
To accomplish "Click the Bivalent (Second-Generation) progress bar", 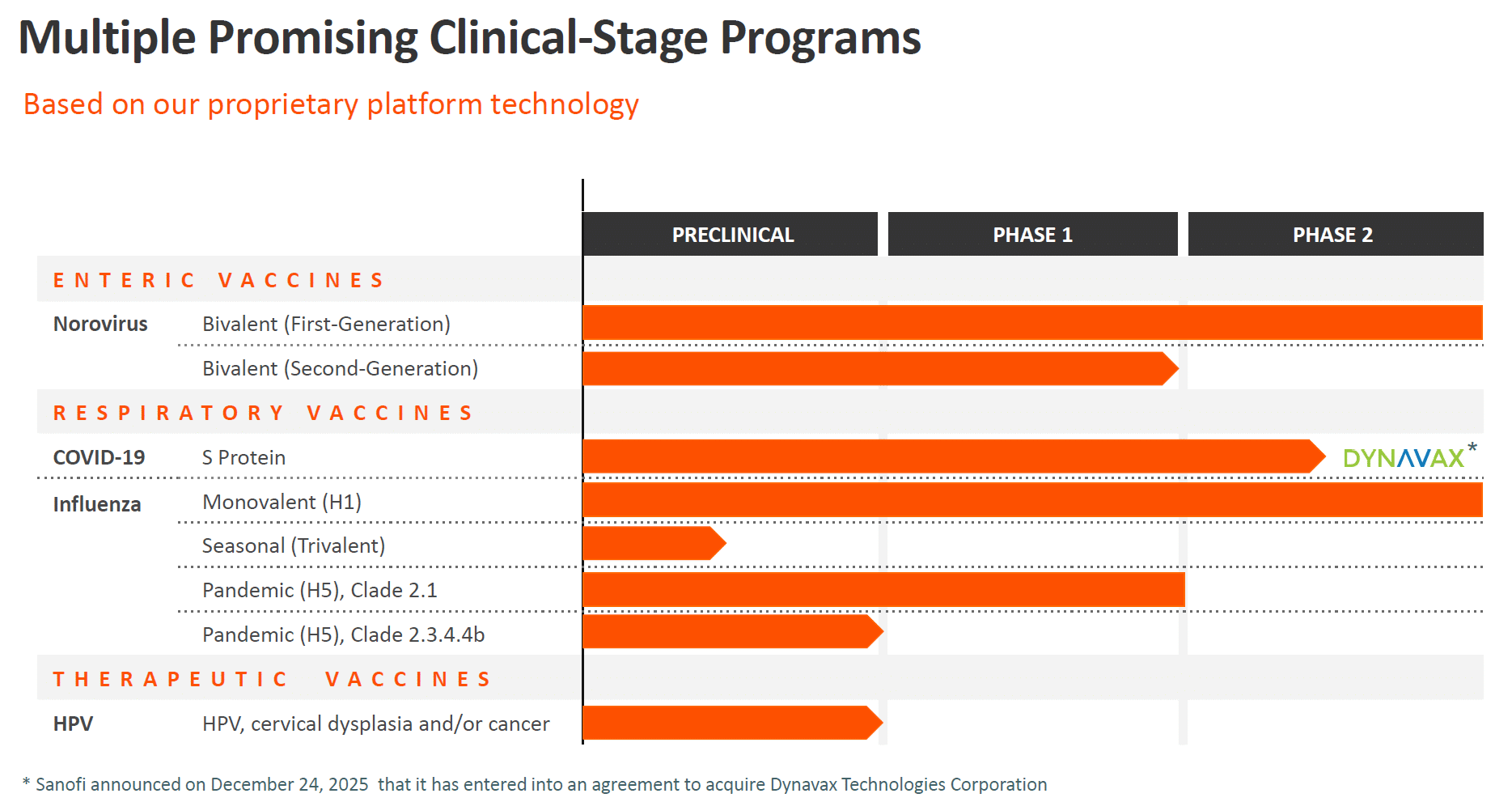I will click(878, 368).
